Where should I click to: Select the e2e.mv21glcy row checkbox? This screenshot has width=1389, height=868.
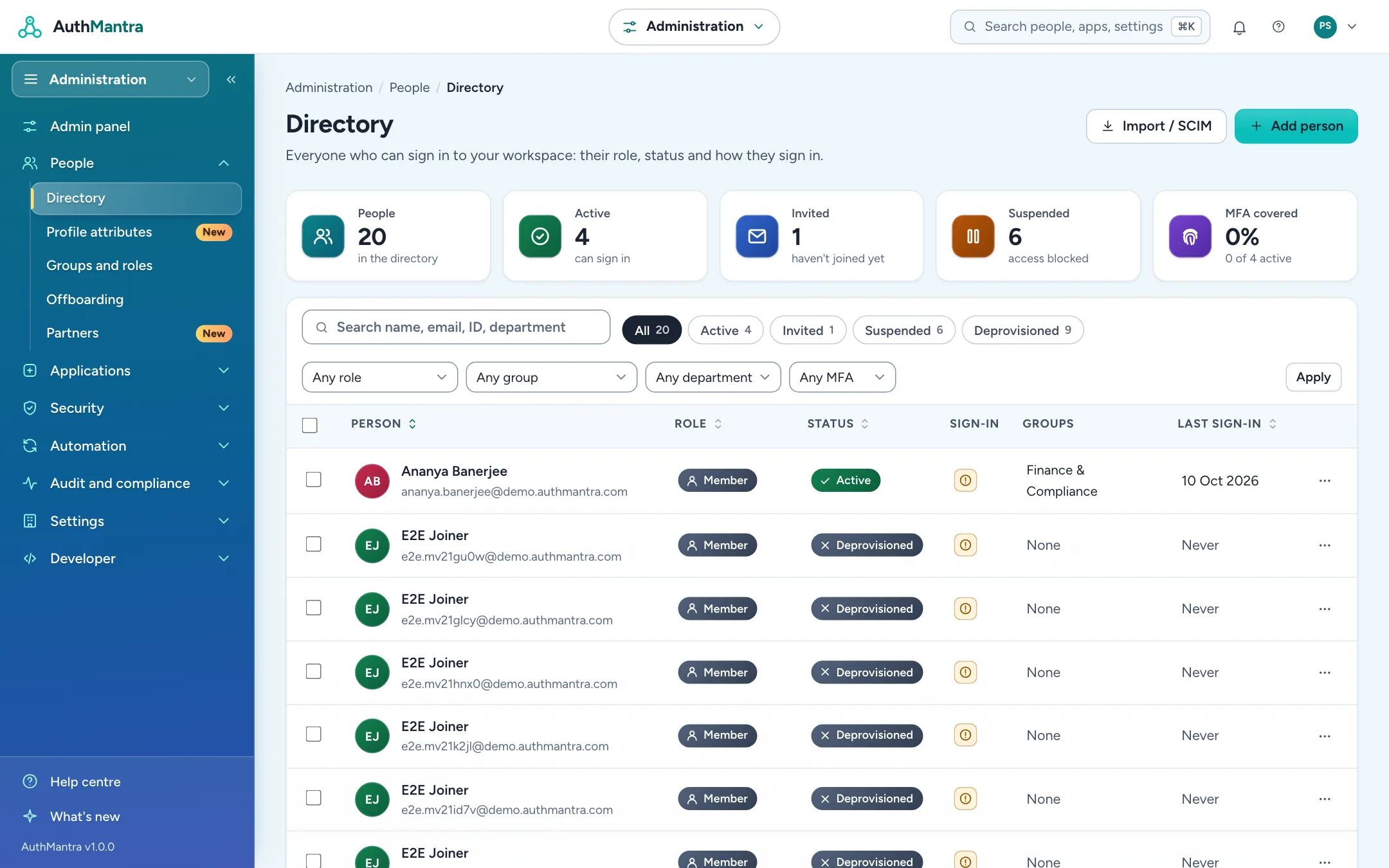[314, 608]
